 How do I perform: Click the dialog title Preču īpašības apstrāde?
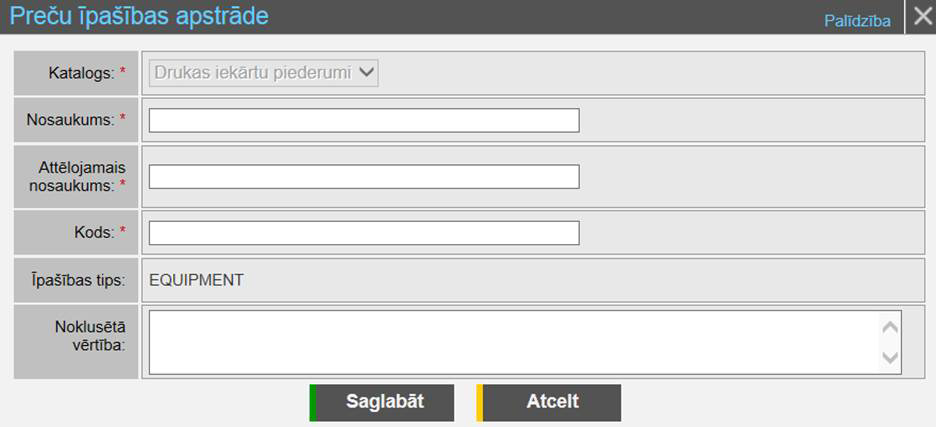[x=139, y=17]
